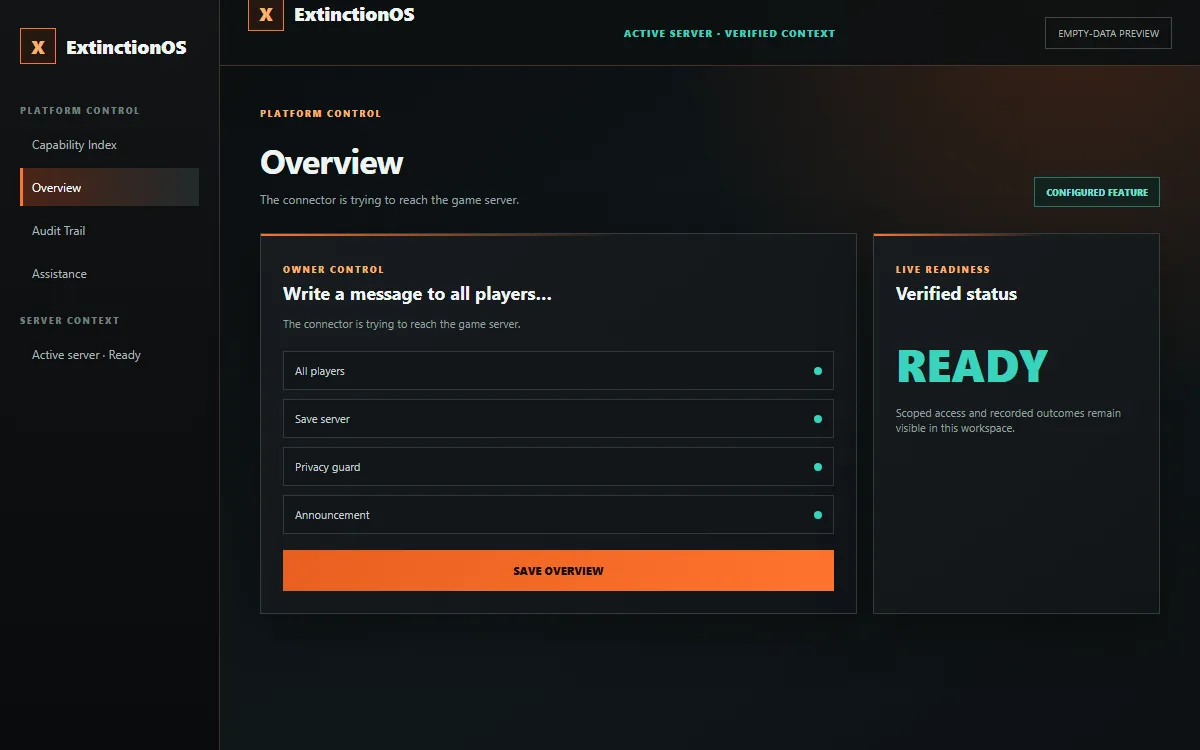The image size is (1200, 750).
Task: Click the Active Server - Verified Context label
Action: coord(729,33)
